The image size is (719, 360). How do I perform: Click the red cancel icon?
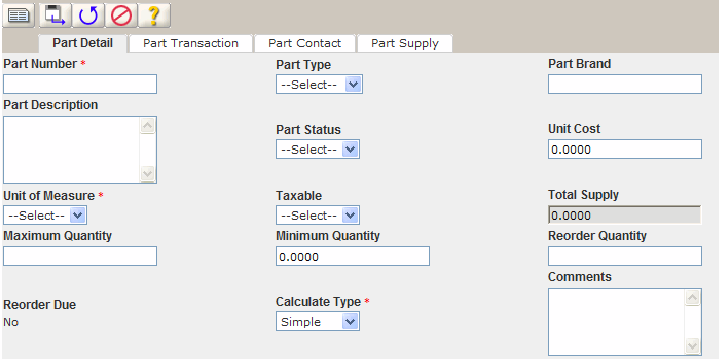point(121,16)
